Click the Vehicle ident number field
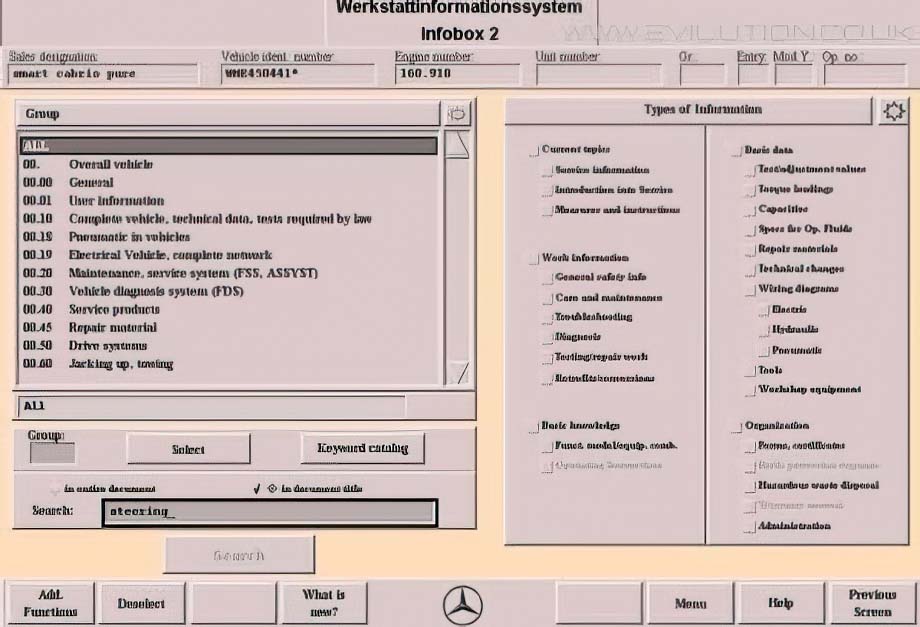 point(297,74)
